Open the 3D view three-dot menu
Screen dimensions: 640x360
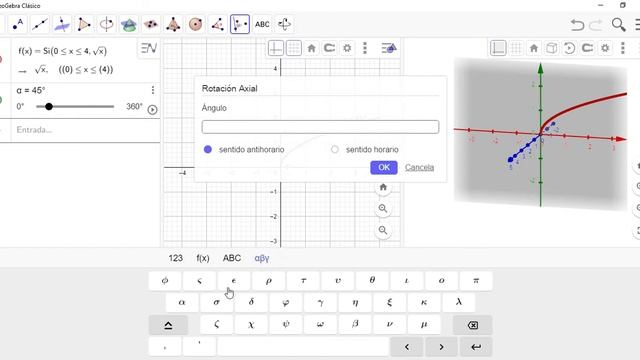pyautogui.click(x=623, y=48)
